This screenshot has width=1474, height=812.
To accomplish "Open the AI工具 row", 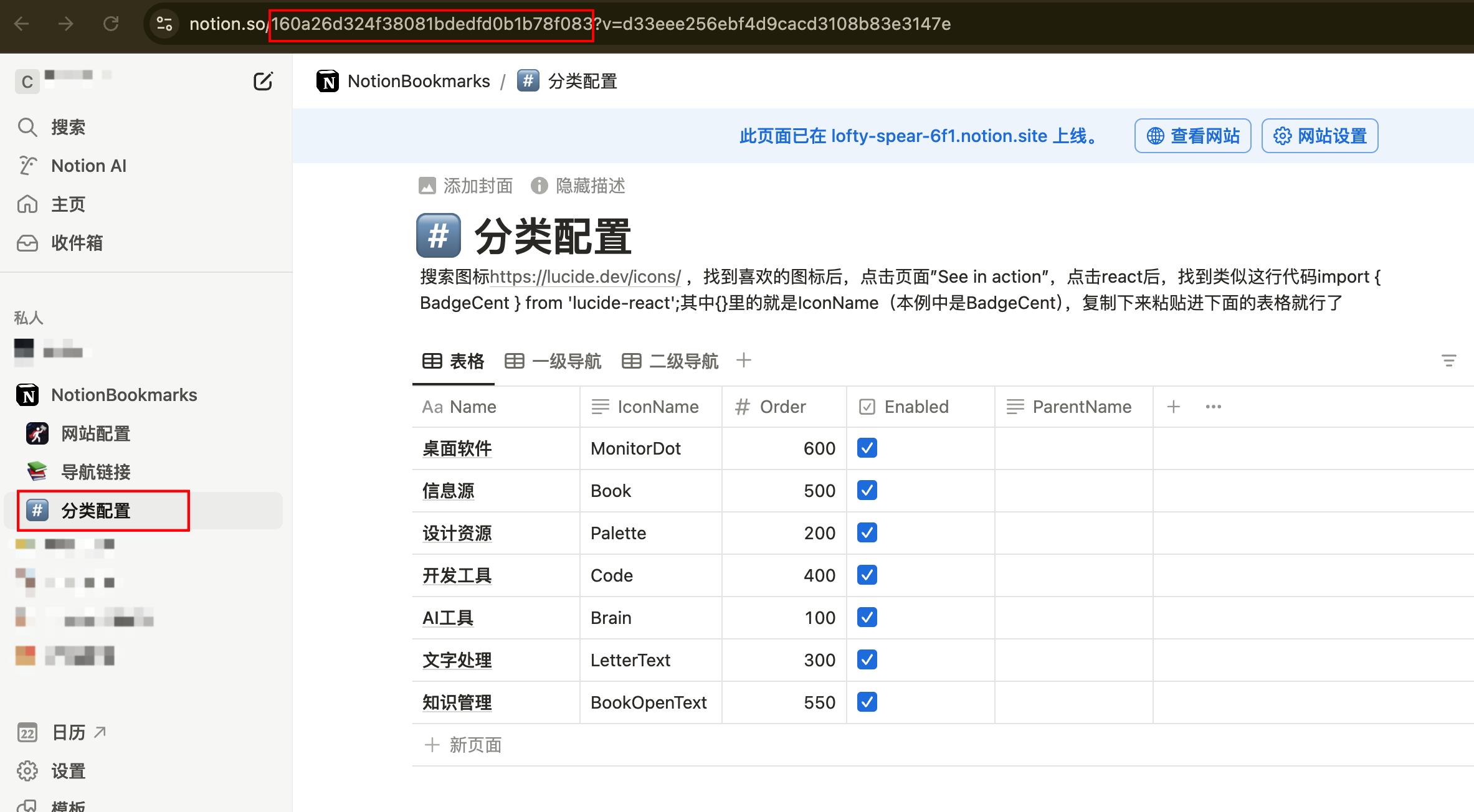I will 448,618.
